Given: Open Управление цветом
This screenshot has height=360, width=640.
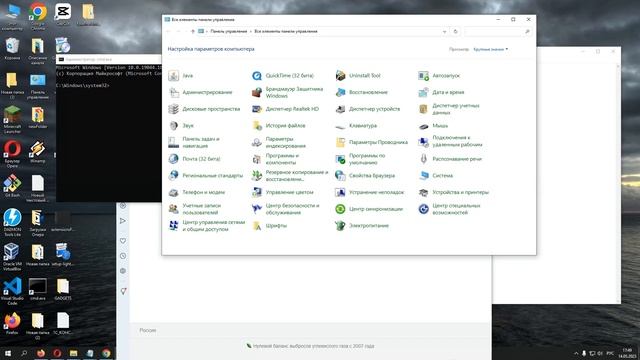Looking at the screenshot, I should point(282,192).
